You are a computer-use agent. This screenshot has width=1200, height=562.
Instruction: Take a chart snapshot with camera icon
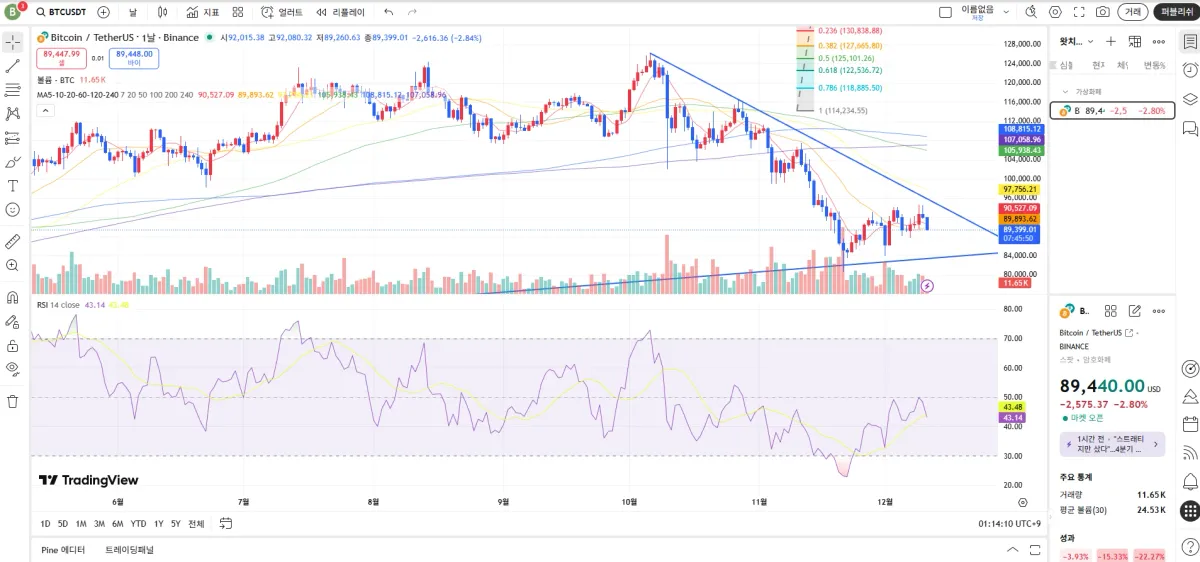coord(1103,12)
